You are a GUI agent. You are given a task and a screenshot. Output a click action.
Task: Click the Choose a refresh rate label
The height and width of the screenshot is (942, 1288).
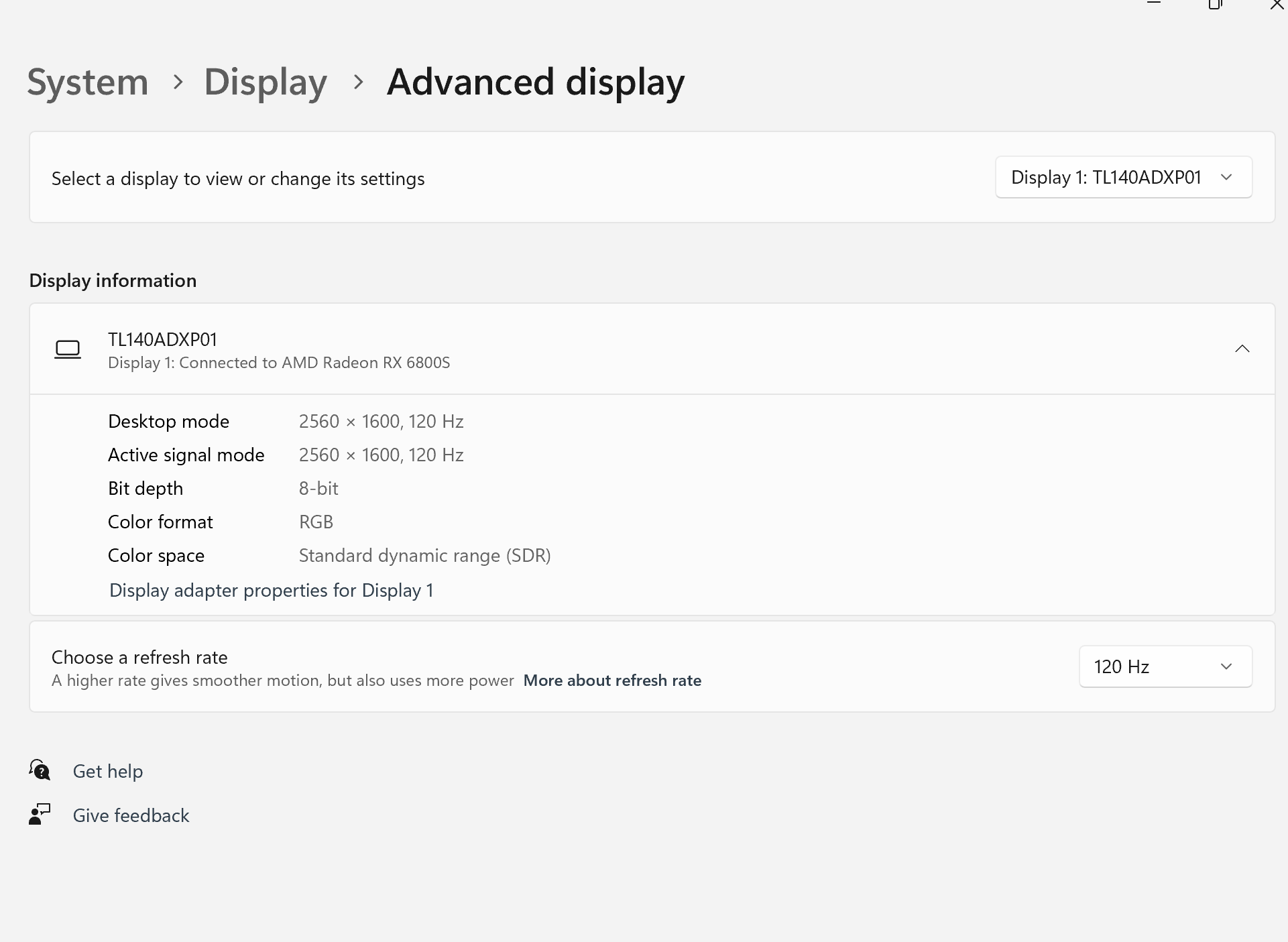tap(139, 657)
